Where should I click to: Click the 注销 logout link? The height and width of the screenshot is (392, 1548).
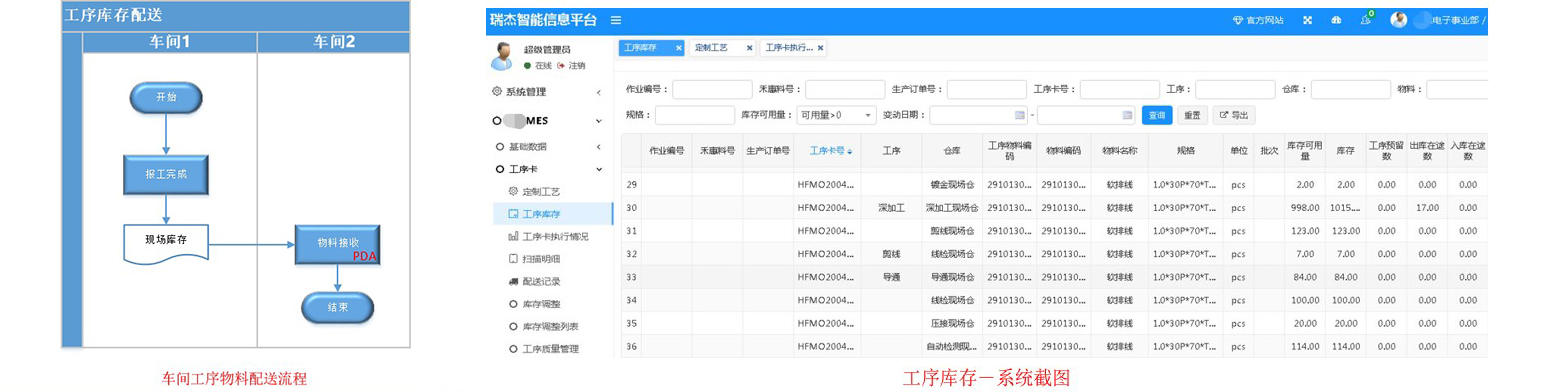pyautogui.click(x=572, y=65)
